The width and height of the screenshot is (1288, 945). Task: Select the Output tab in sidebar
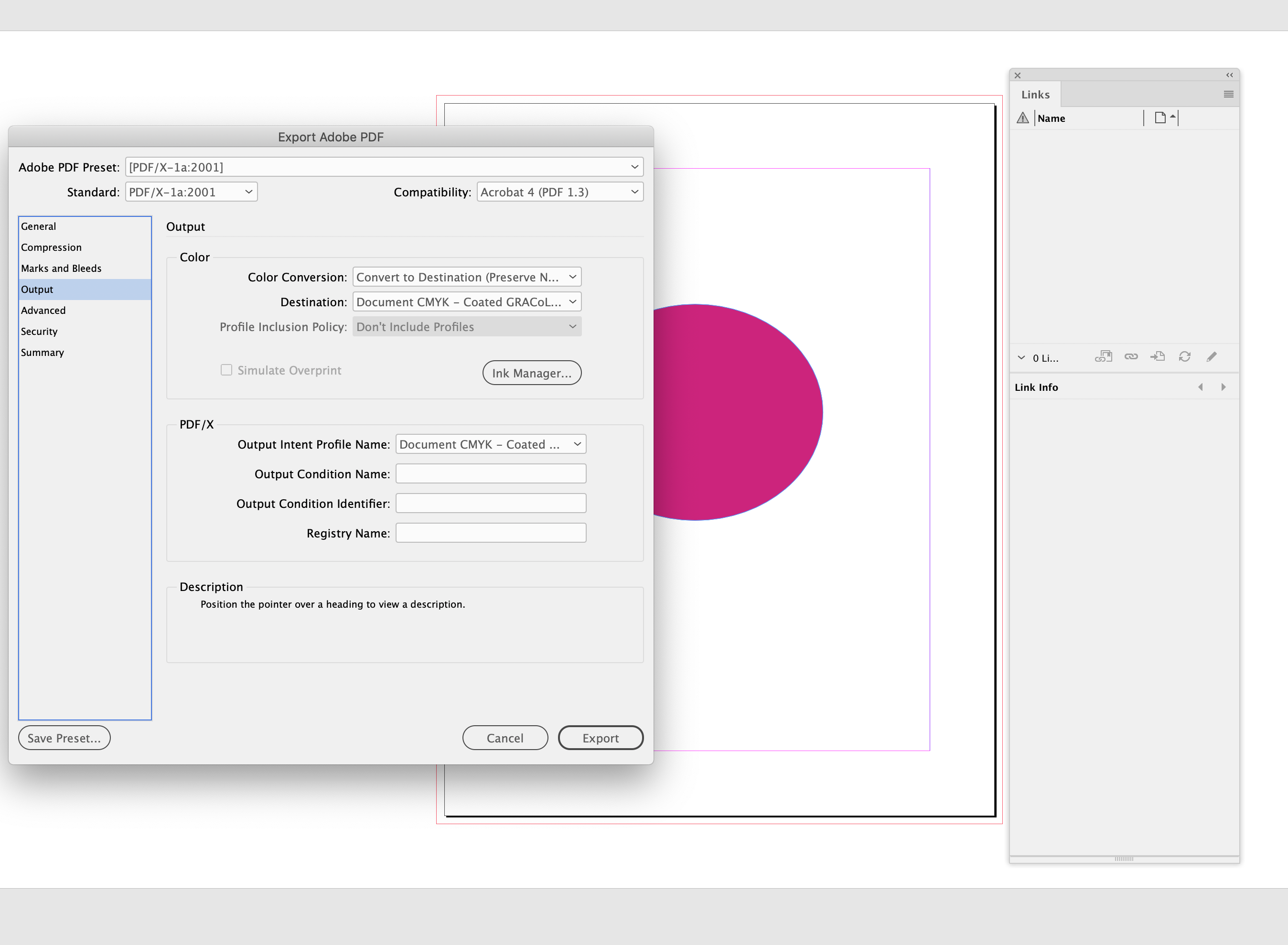pyautogui.click(x=84, y=289)
